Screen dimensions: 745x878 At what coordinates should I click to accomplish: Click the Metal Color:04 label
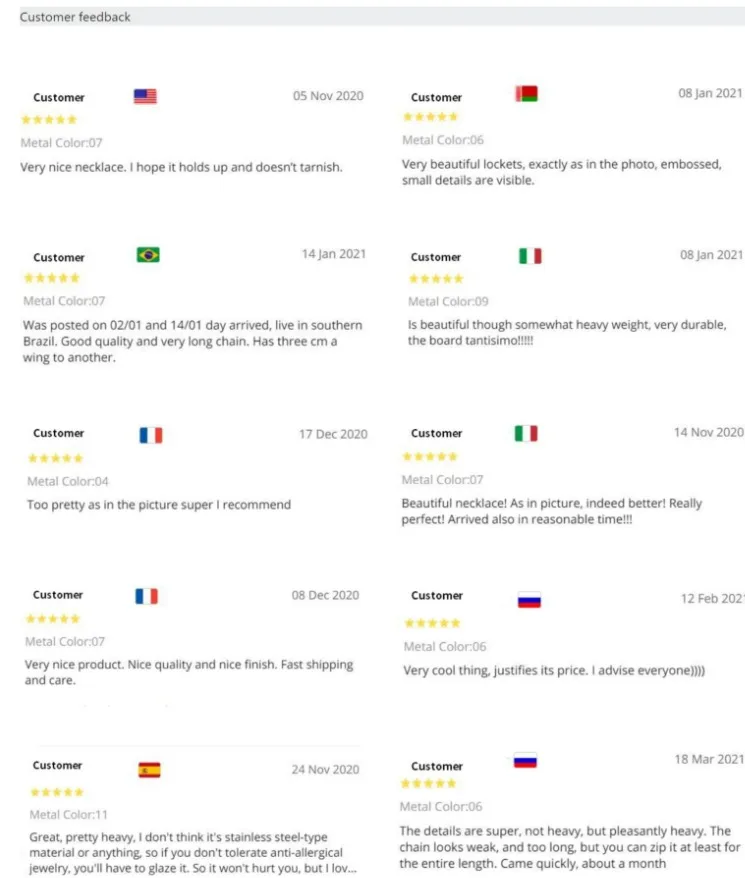tap(68, 481)
